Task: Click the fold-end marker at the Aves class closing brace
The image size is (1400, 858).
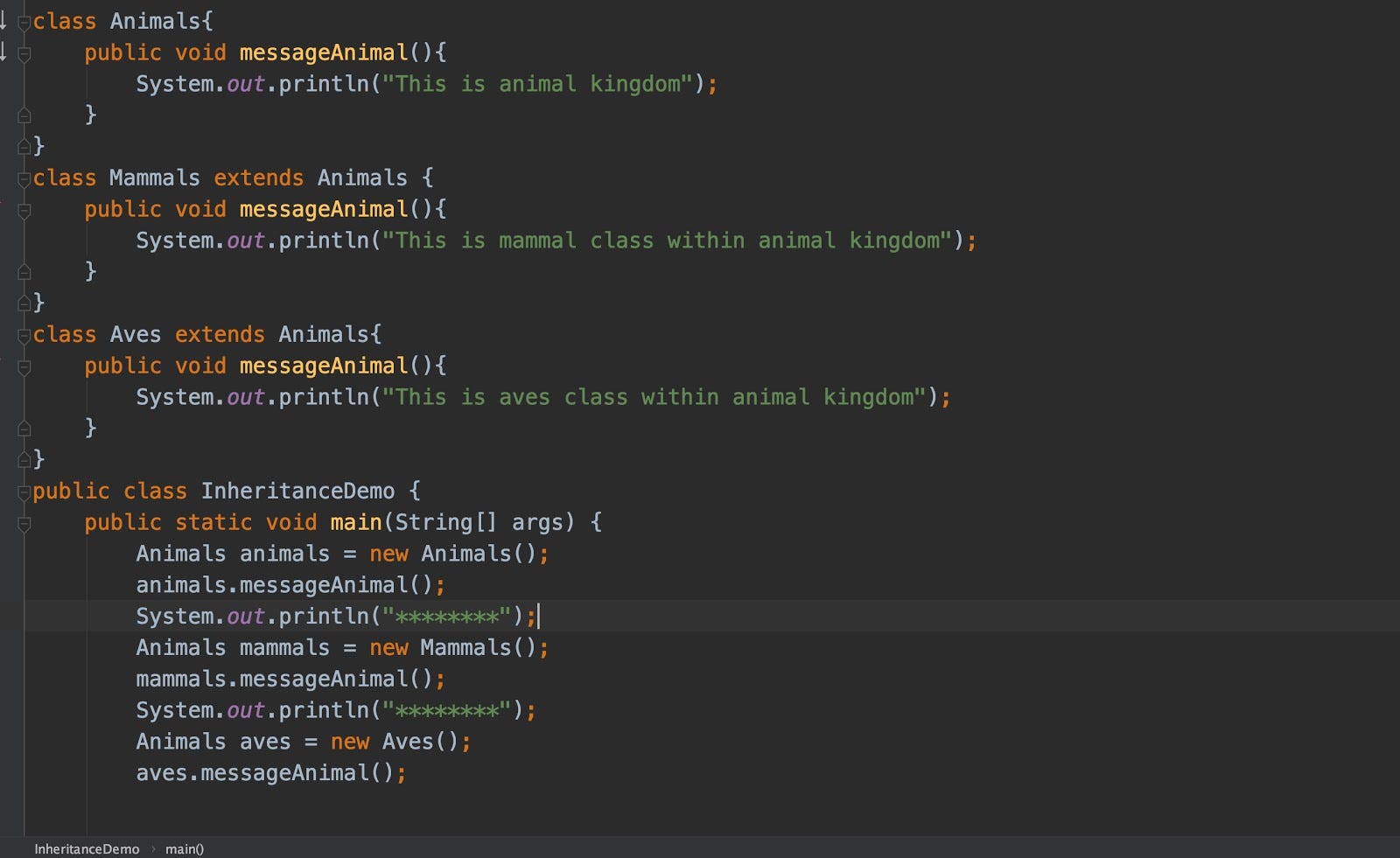Action: tap(24, 458)
